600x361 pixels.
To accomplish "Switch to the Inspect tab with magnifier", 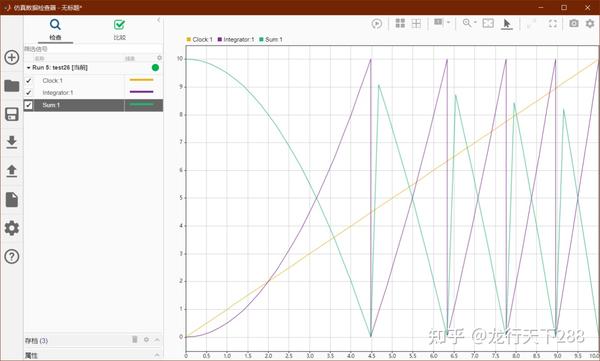I will coord(55,29).
